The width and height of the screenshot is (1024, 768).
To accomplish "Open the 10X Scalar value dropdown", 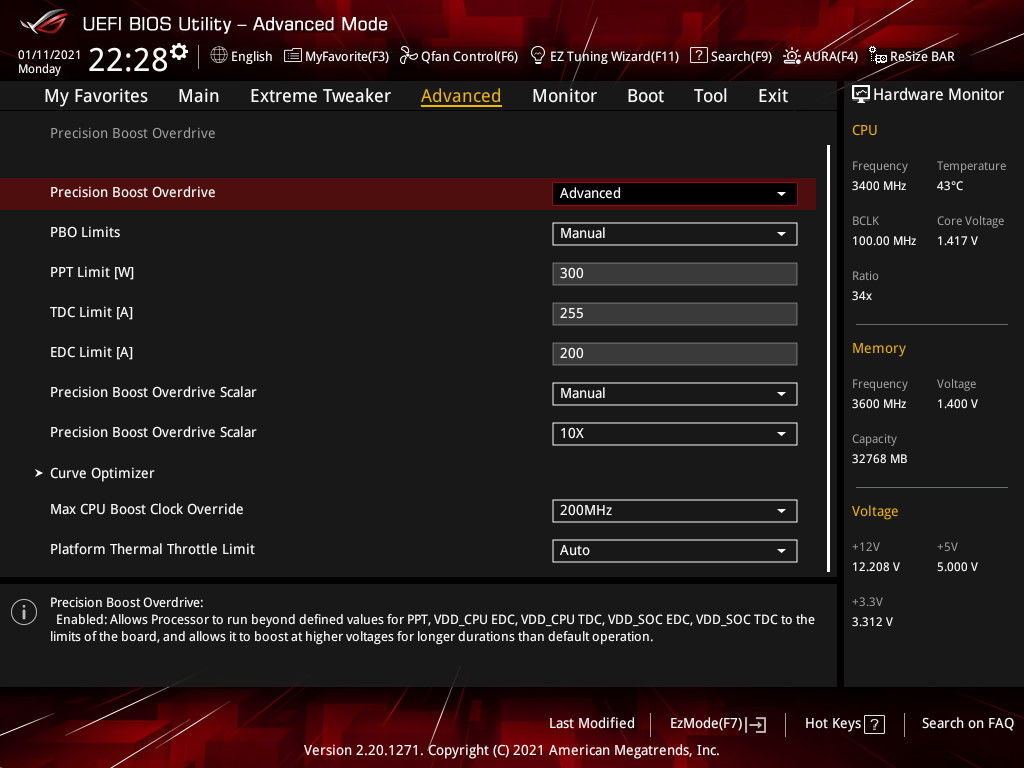I will pyautogui.click(x=674, y=434).
